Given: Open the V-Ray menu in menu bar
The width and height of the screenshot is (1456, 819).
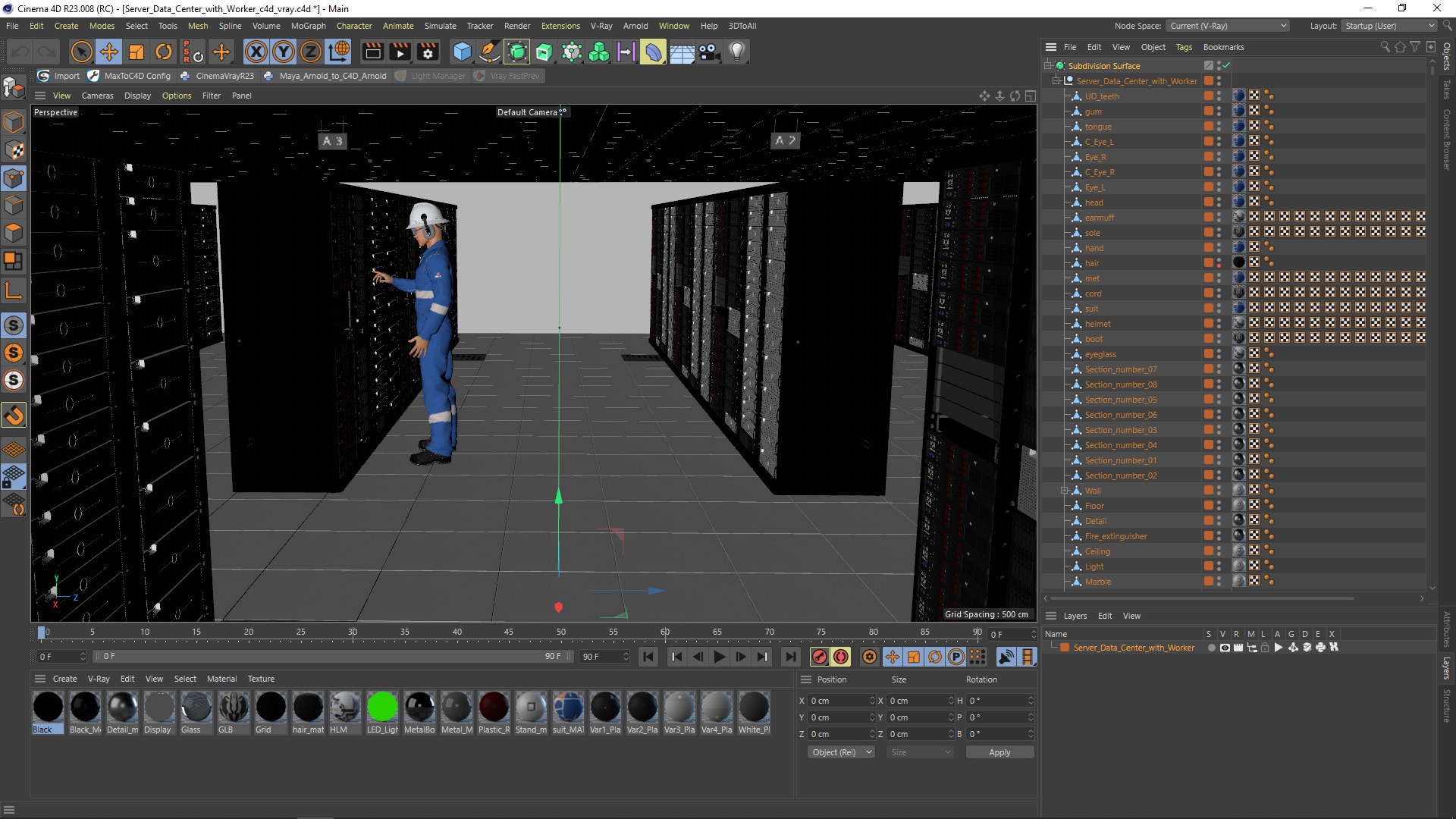Looking at the screenshot, I should click(601, 26).
